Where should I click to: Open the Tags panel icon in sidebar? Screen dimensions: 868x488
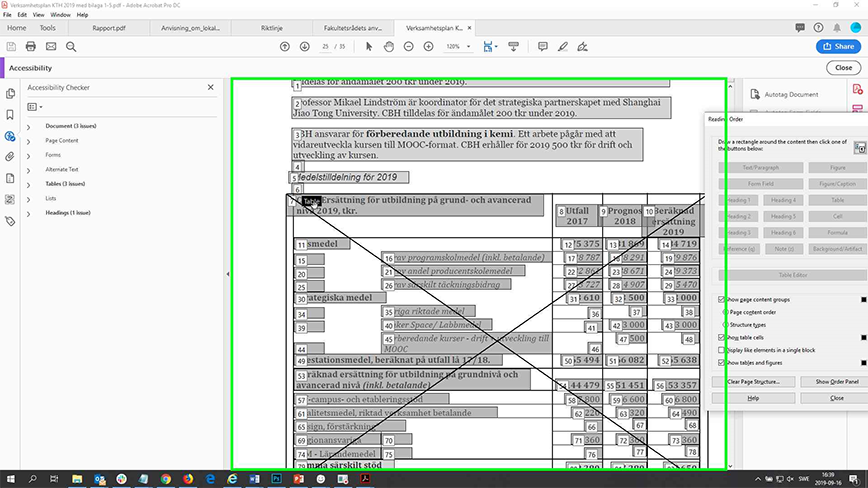tap(9, 220)
